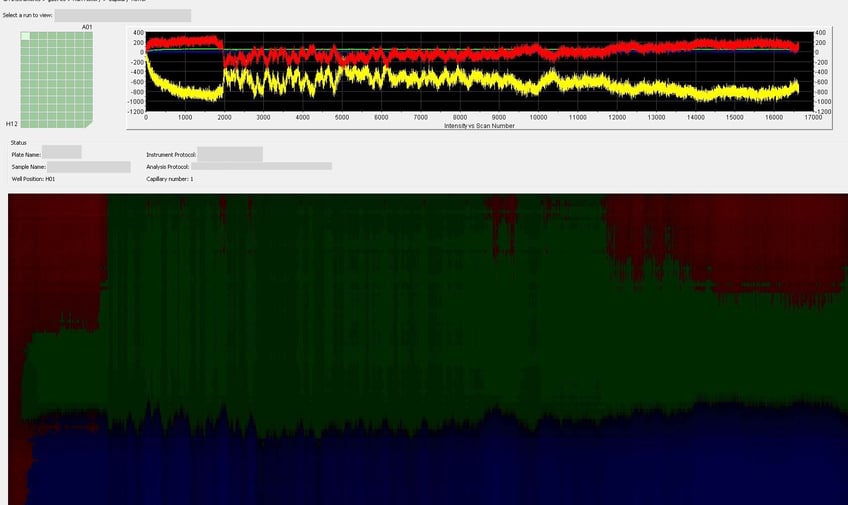Click the 'Analysis Protocol:' label
The width and height of the screenshot is (848, 505).
click(168, 167)
